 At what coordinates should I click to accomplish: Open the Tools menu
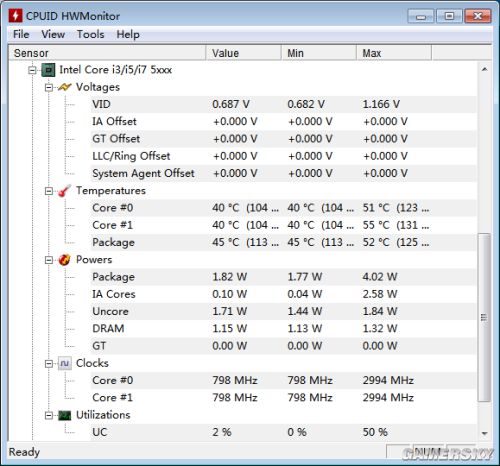[x=91, y=34]
